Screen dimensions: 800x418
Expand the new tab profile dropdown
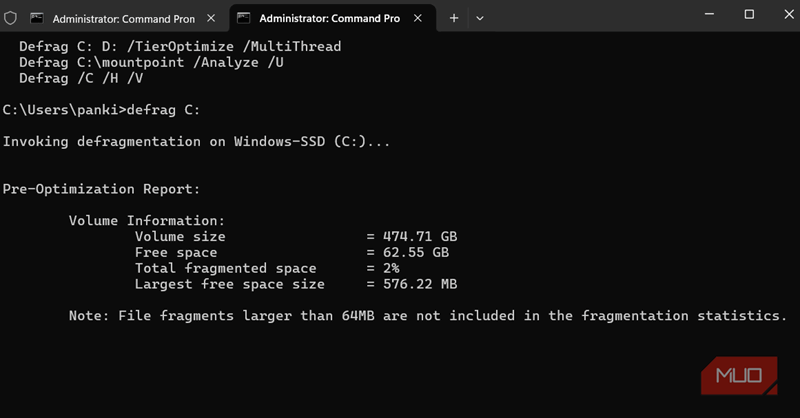480,18
